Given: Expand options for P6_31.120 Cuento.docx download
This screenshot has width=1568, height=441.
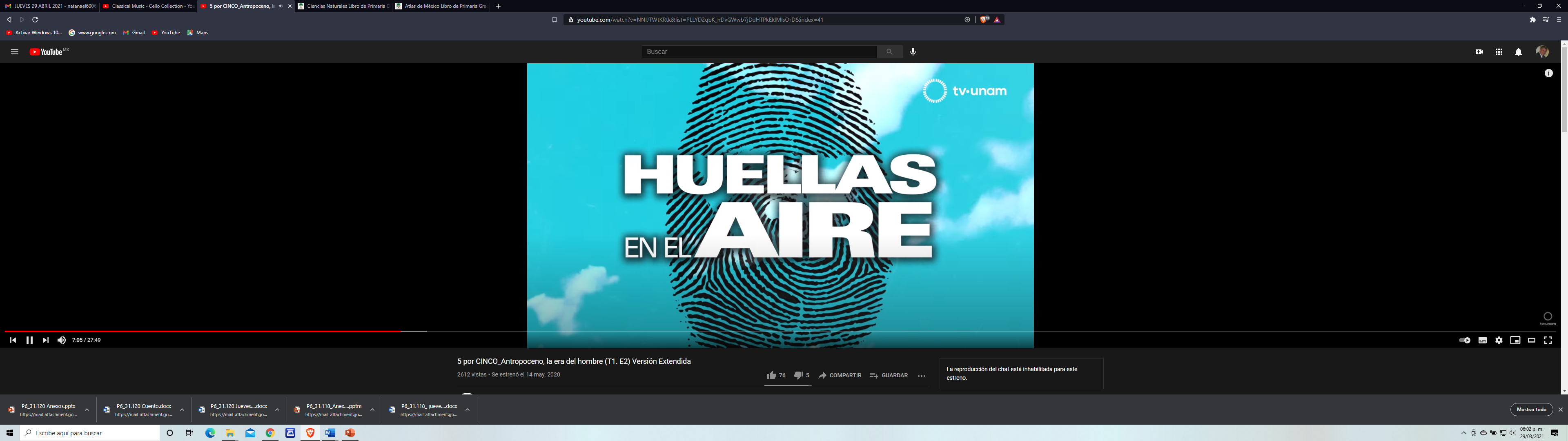Looking at the screenshot, I should coord(182,410).
